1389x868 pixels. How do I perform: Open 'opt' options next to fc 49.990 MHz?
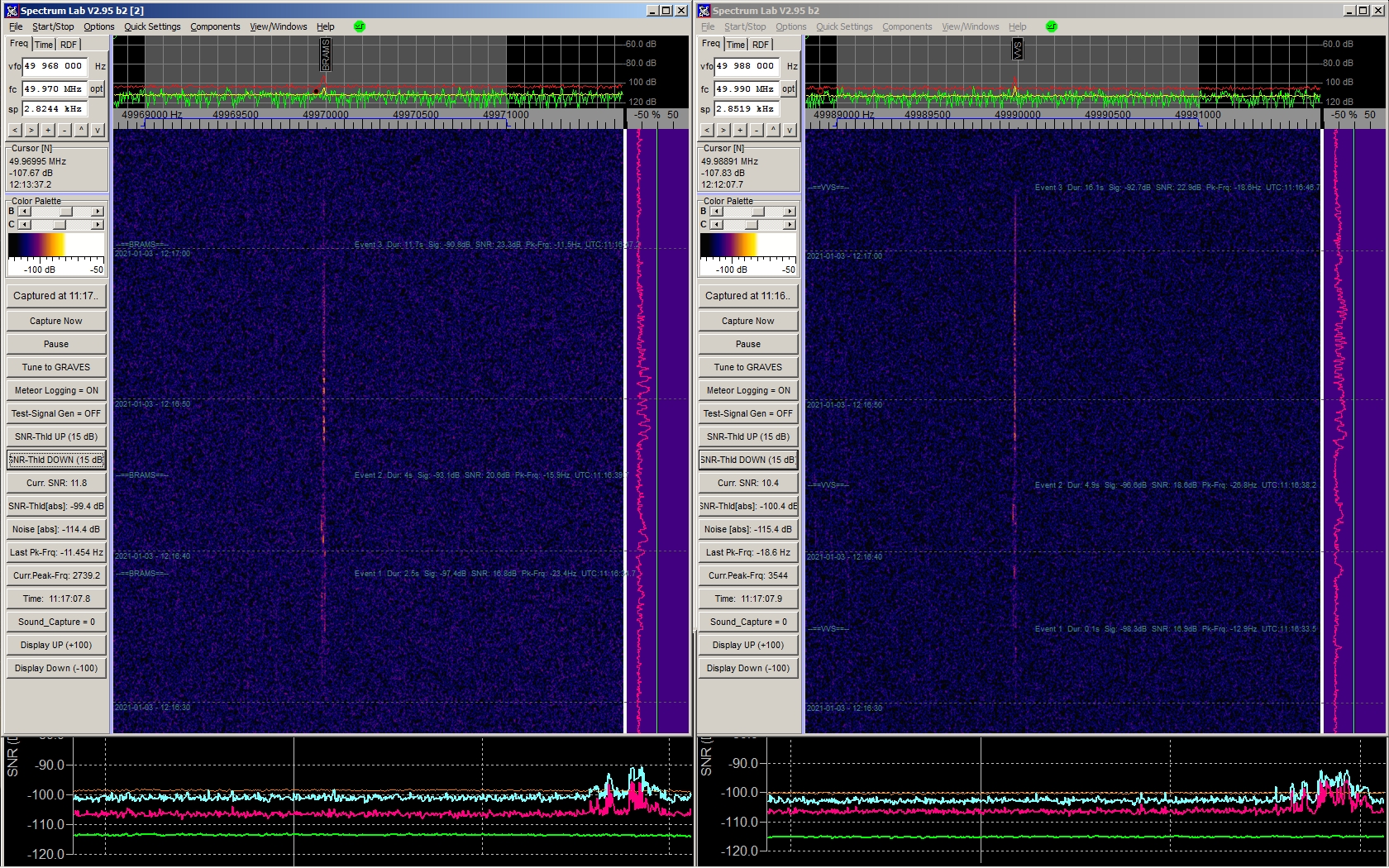tap(789, 88)
